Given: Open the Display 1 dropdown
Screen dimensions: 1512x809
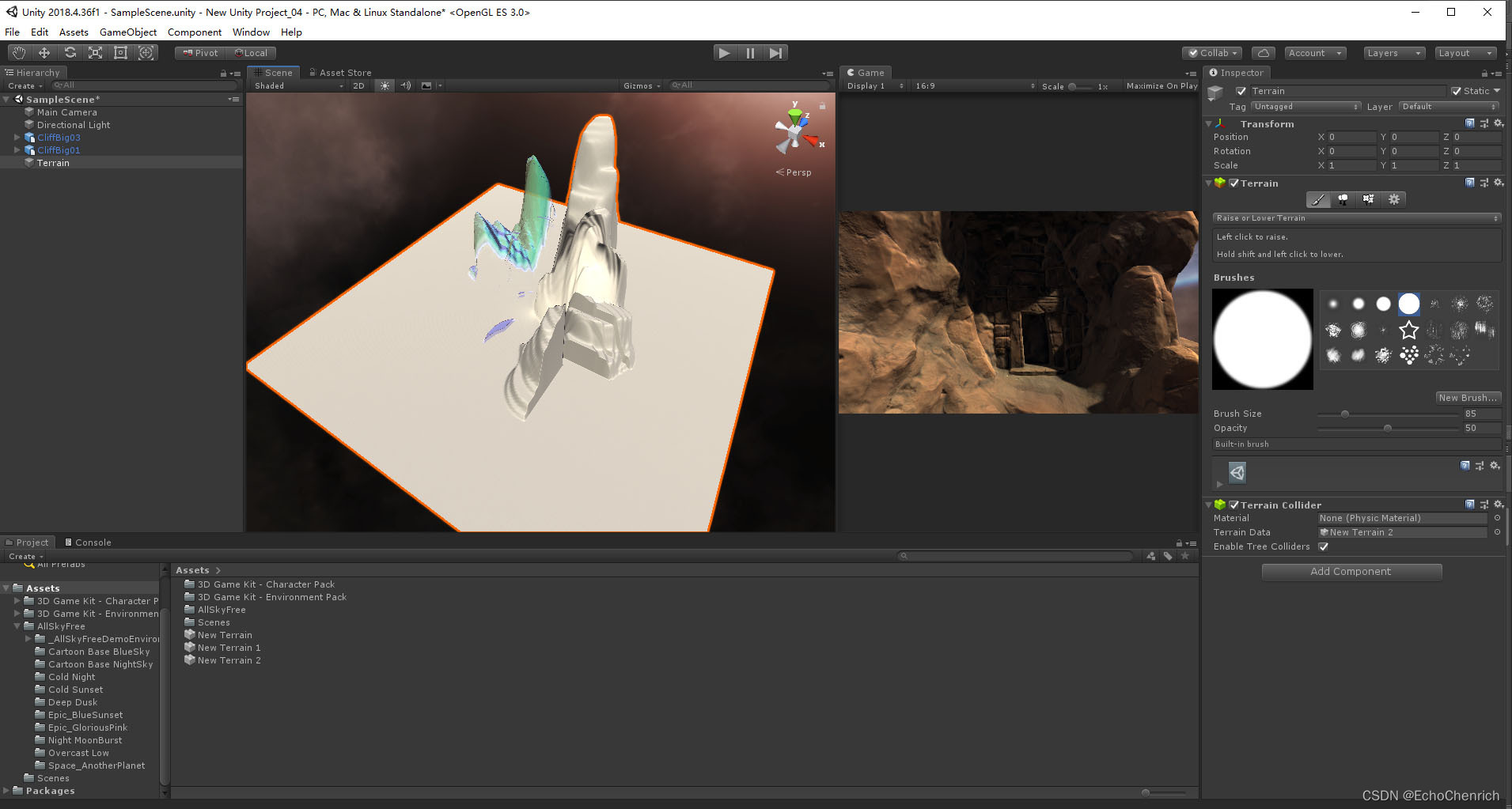Looking at the screenshot, I should [874, 85].
